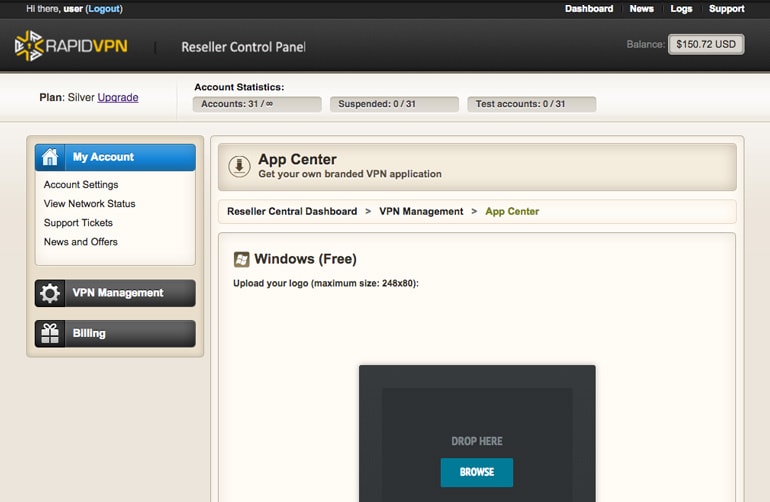Click the My Account home icon
This screenshot has width=770, height=502.
coord(50,157)
